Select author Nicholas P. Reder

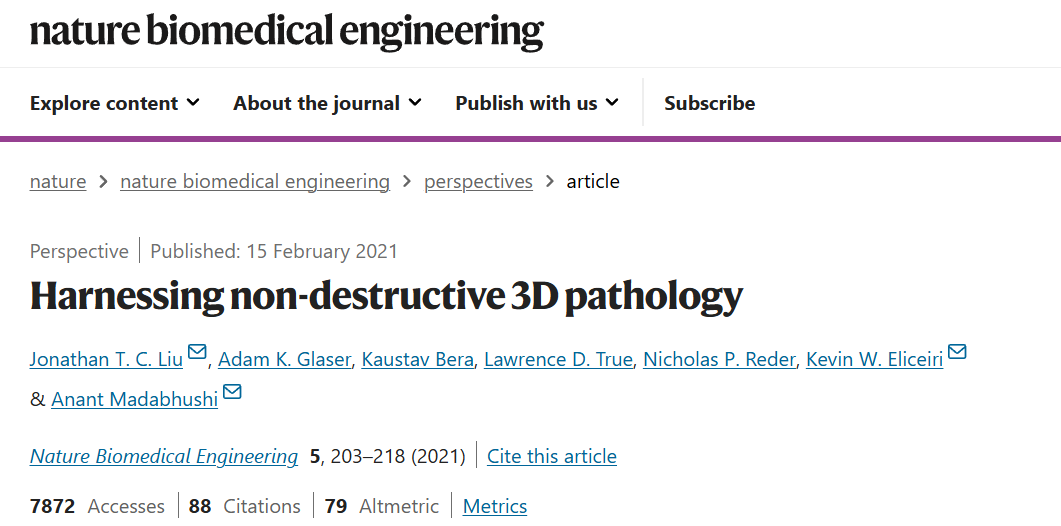point(719,359)
